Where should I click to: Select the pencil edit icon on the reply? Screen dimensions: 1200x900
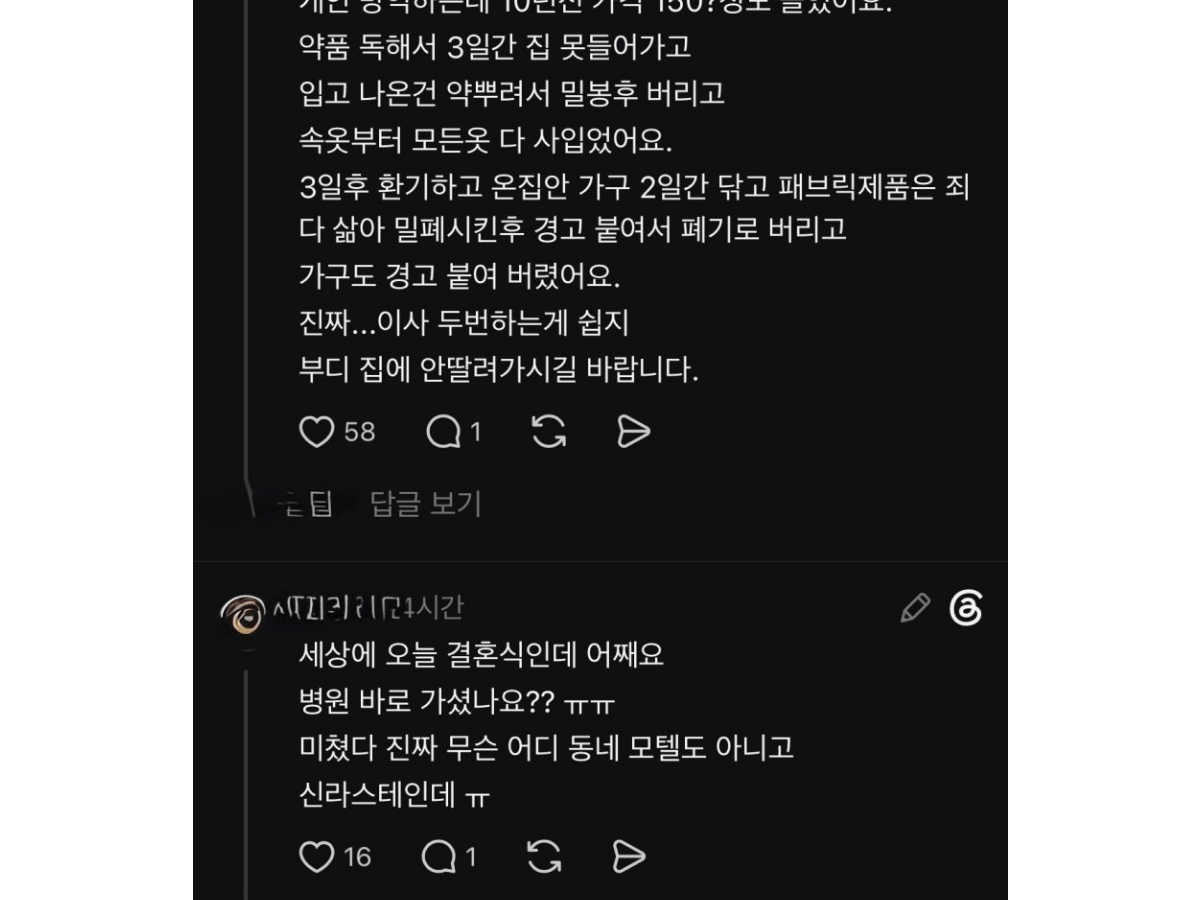[x=915, y=608]
